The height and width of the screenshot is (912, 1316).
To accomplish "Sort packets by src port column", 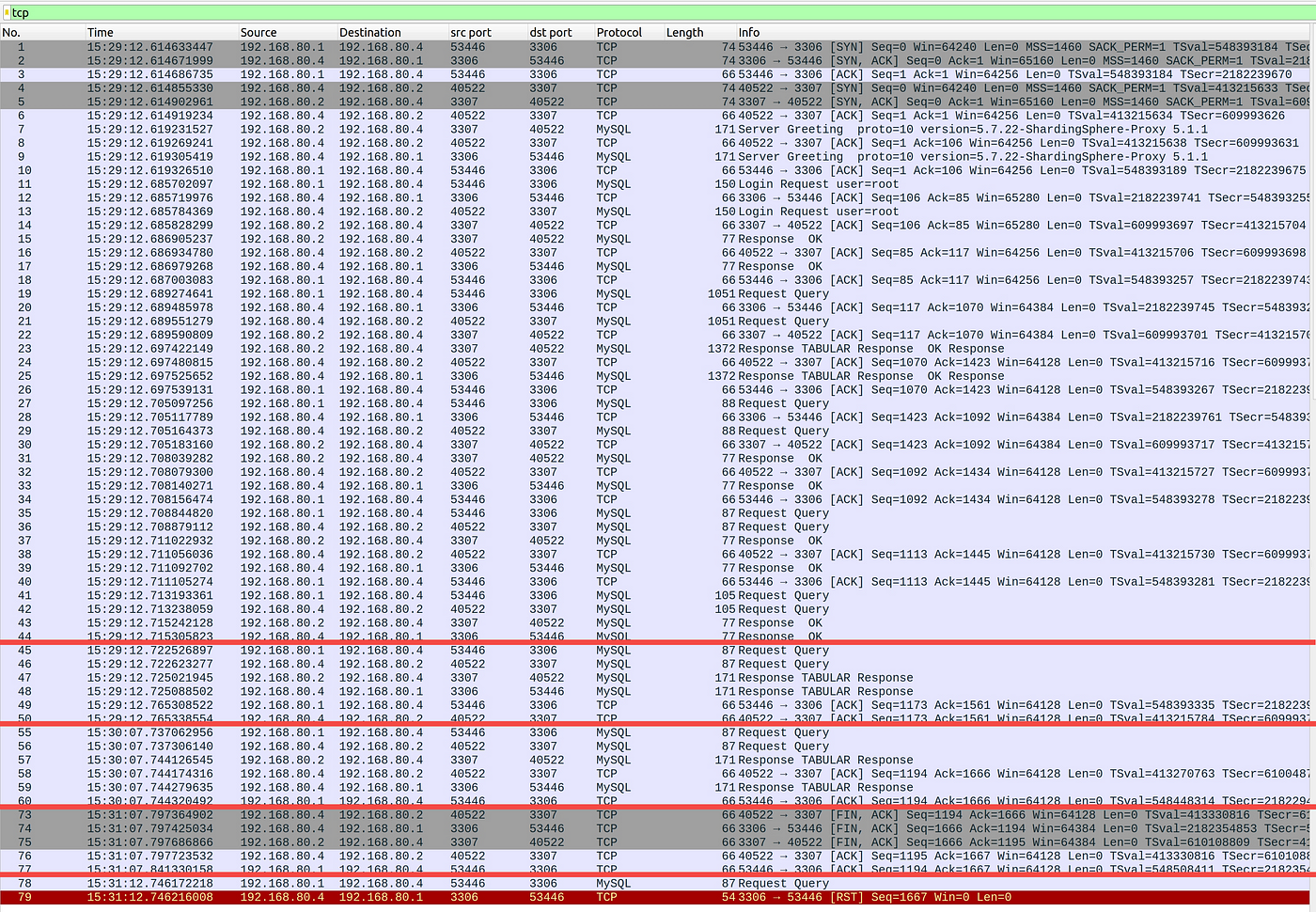I will click(x=475, y=32).
